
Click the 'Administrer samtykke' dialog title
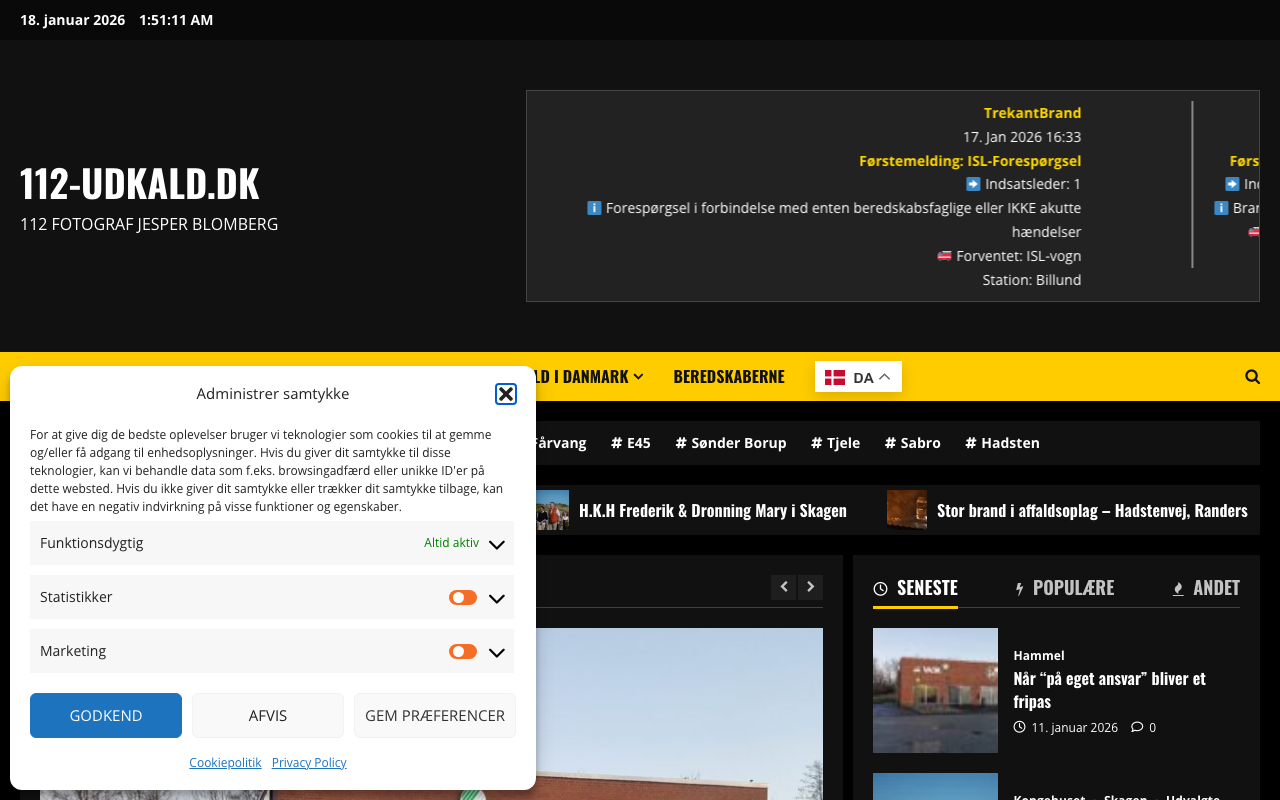(x=273, y=394)
